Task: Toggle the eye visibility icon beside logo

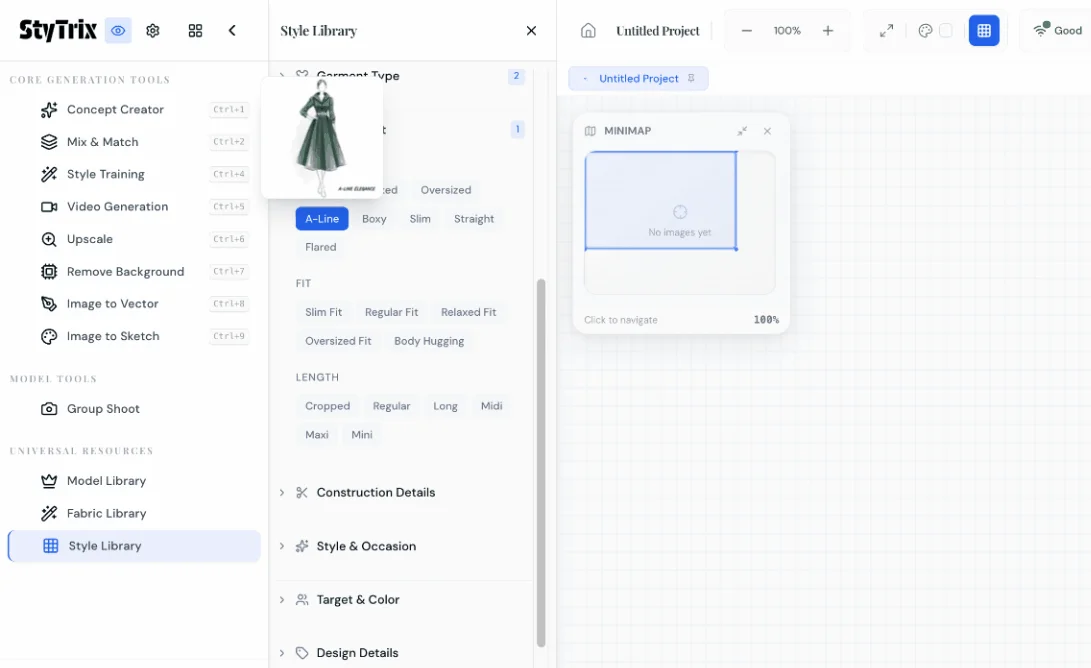Action: point(118,31)
